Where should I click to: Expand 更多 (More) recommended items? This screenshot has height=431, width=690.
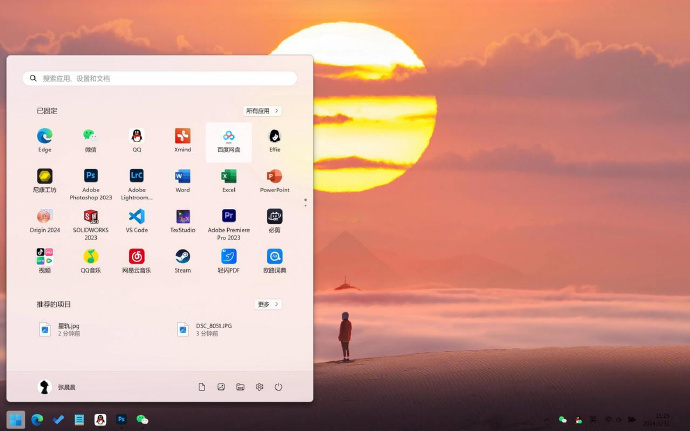tap(267, 304)
